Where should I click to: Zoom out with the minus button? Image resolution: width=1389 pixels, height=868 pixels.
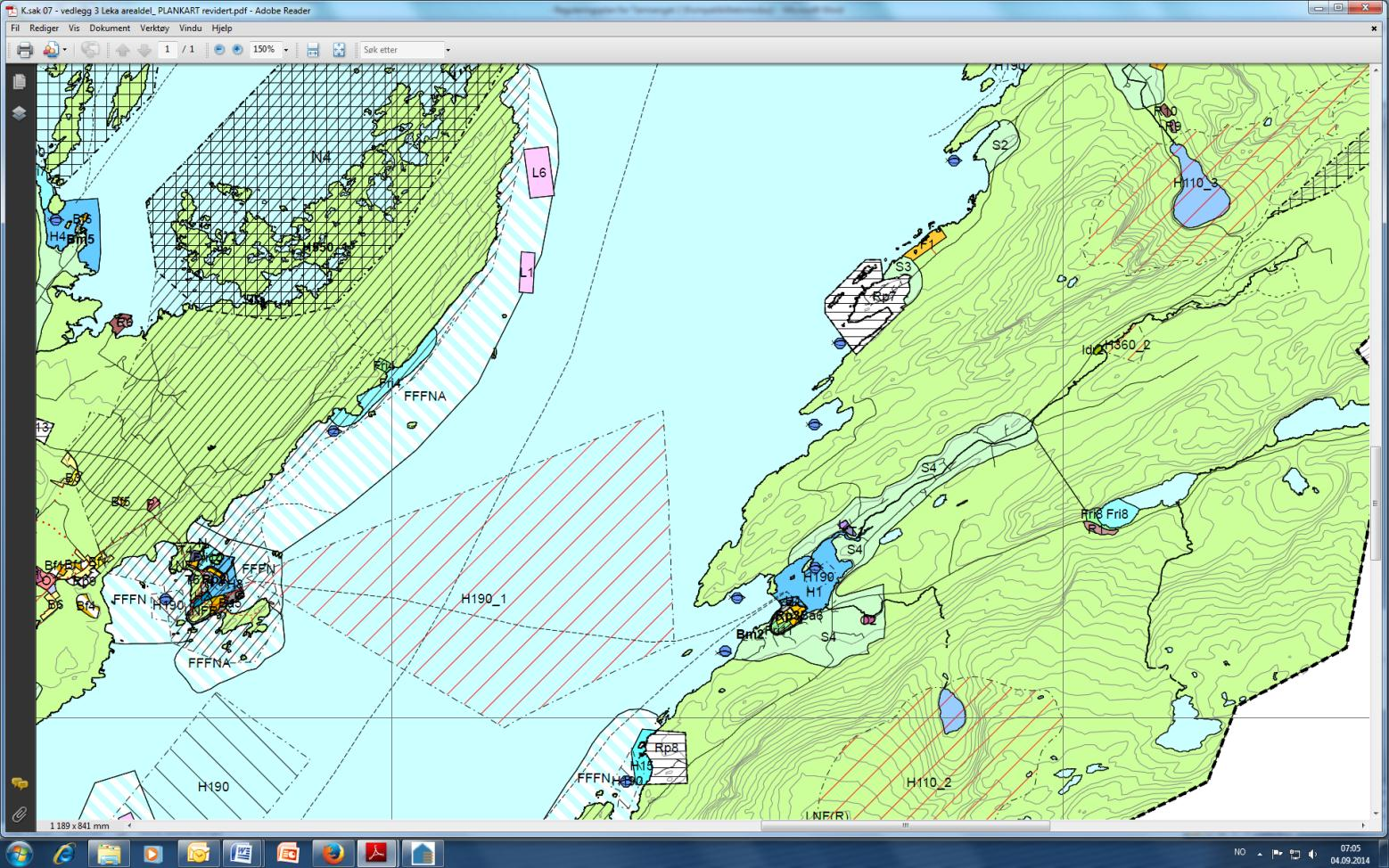tap(219, 50)
